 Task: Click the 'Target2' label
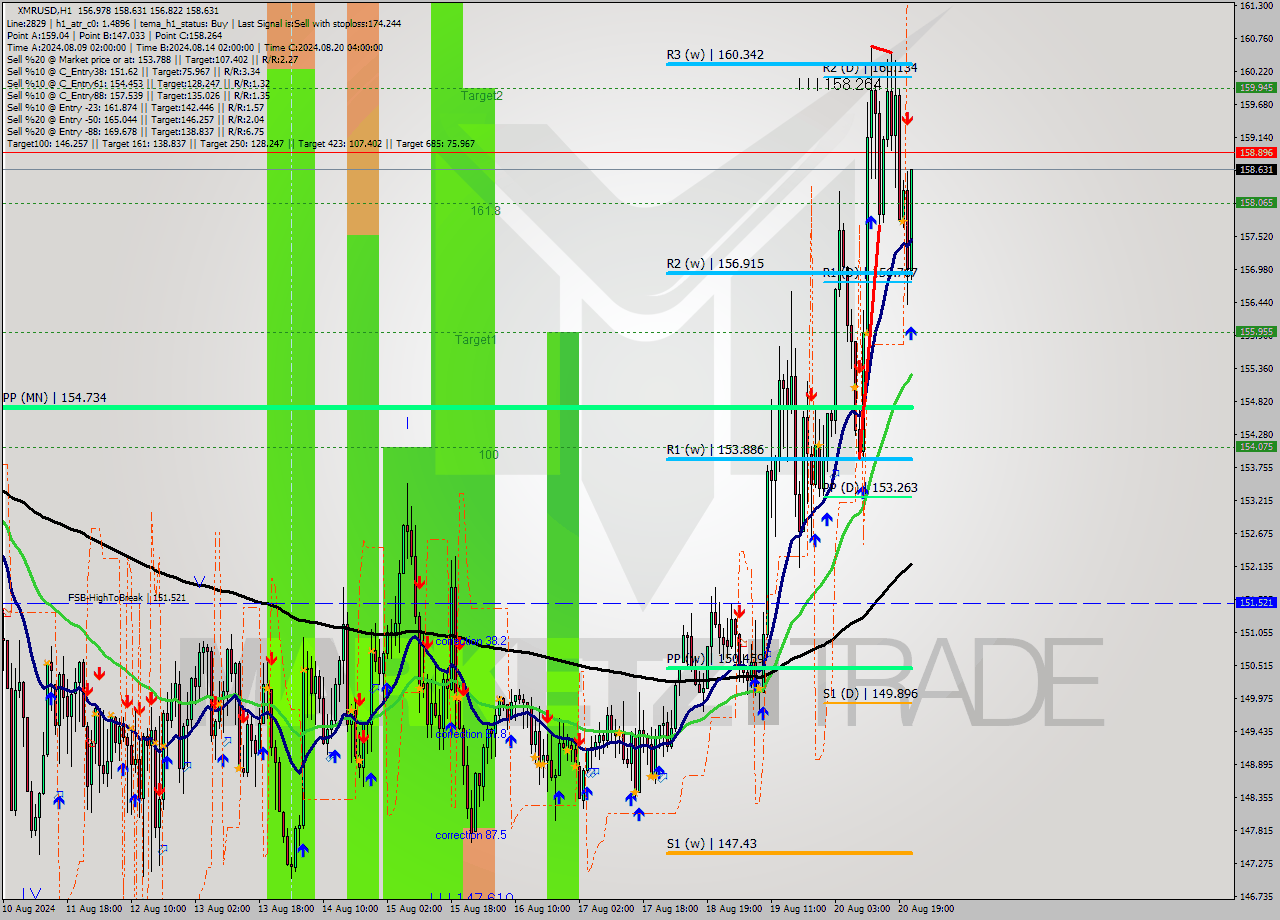(482, 96)
